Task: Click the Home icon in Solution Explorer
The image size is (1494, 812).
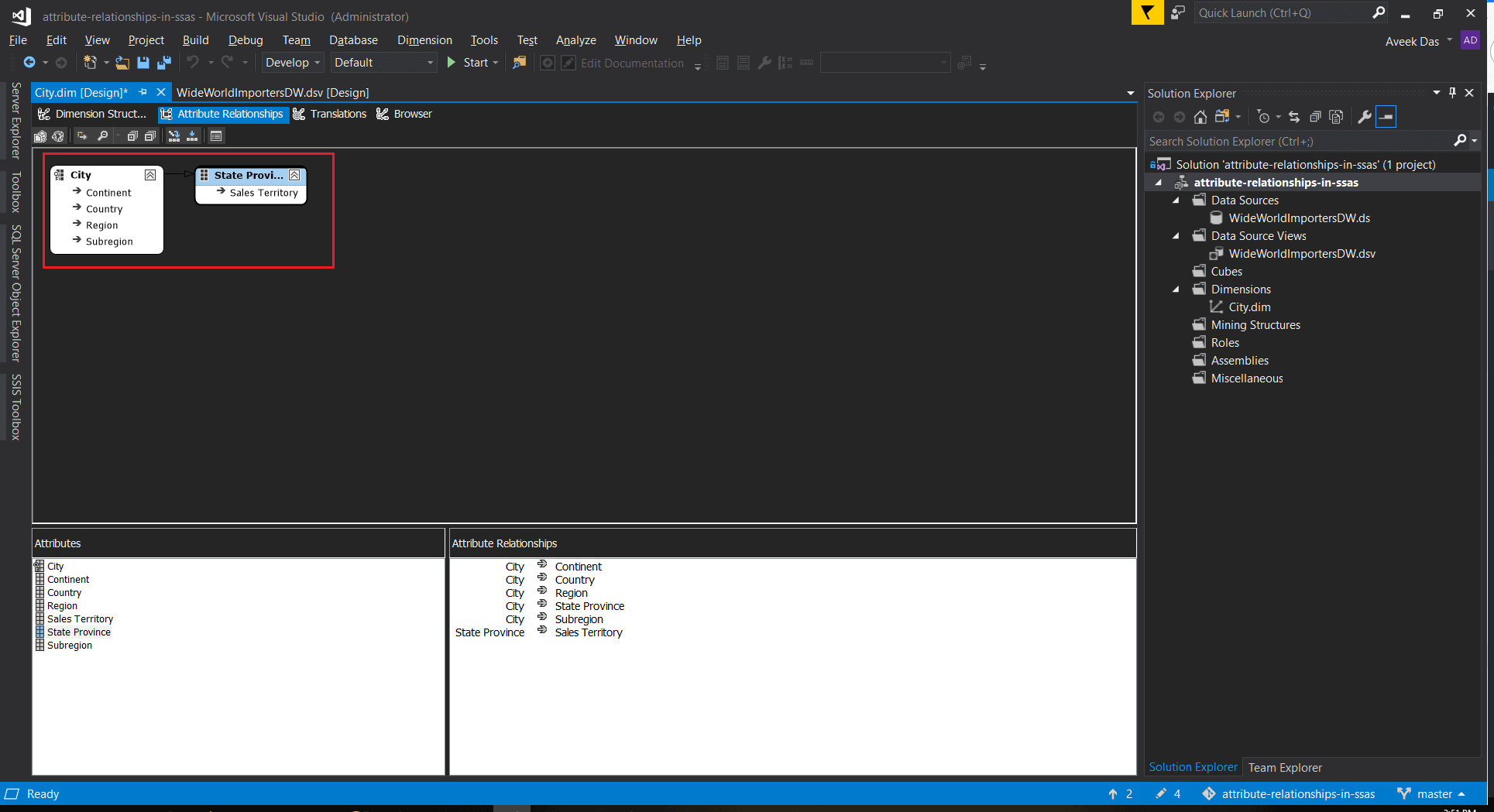Action: (x=1200, y=117)
